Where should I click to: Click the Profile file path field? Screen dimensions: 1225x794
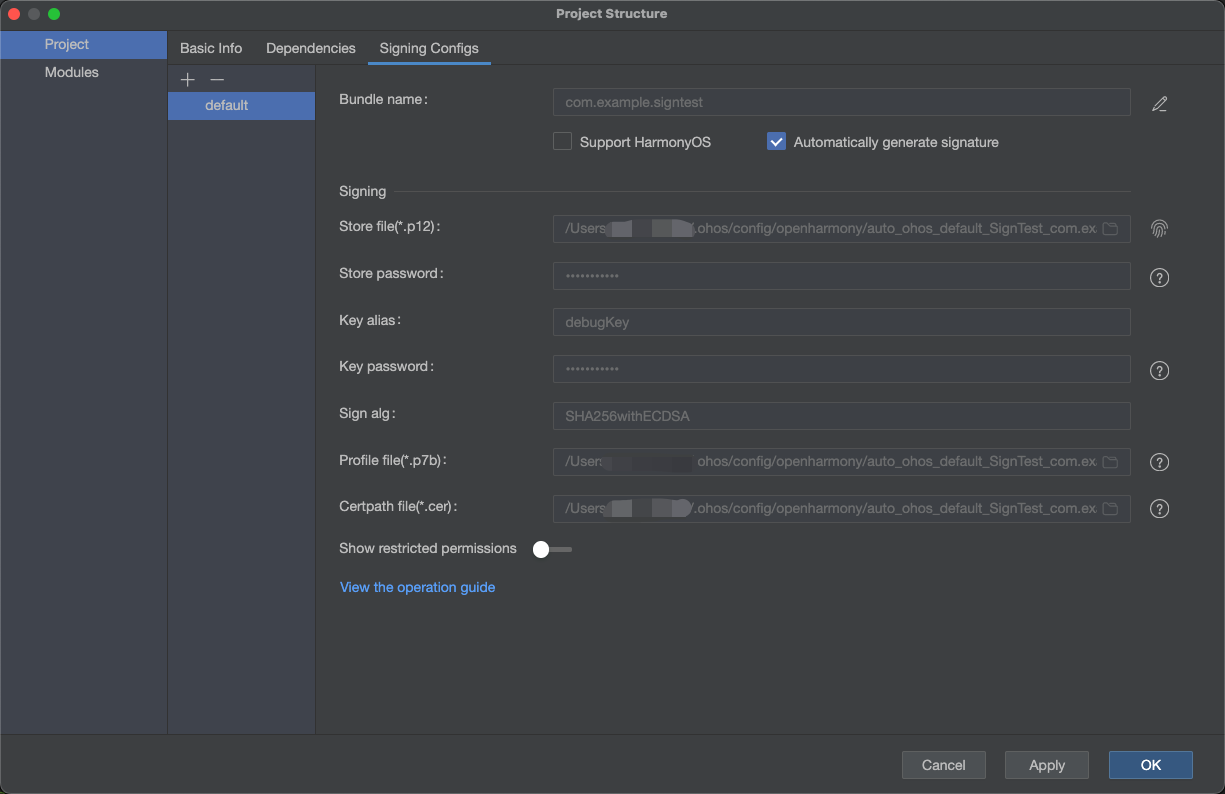[842, 462]
